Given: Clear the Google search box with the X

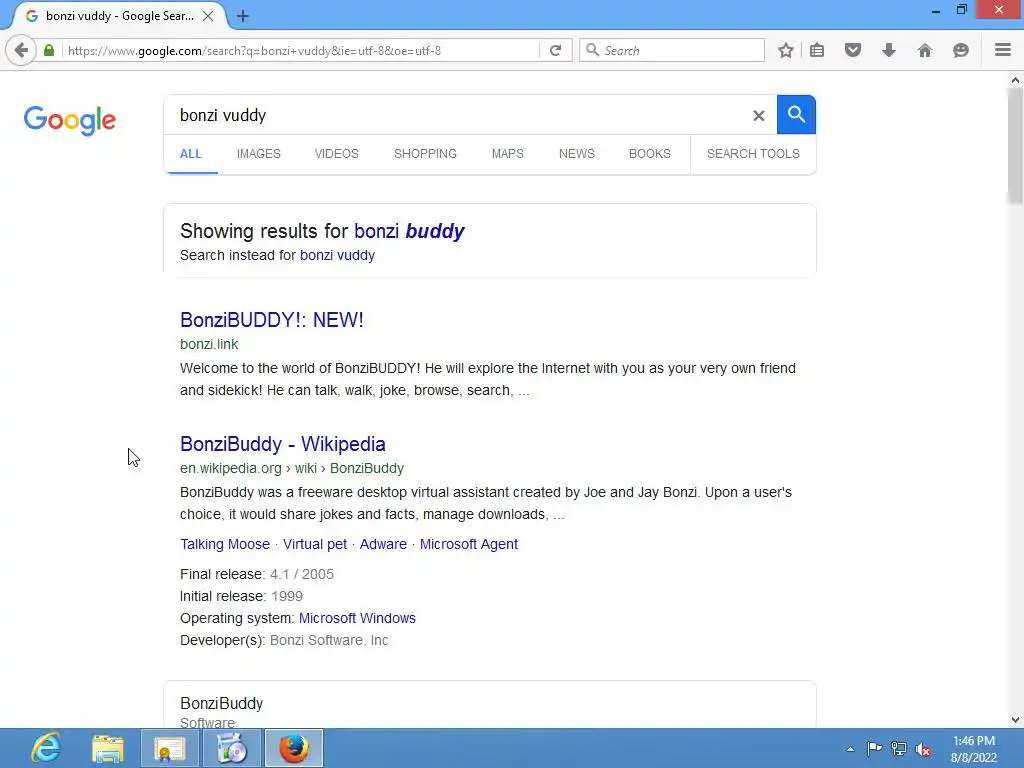Looking at the screenshot, I should click(x=758, y=116).
